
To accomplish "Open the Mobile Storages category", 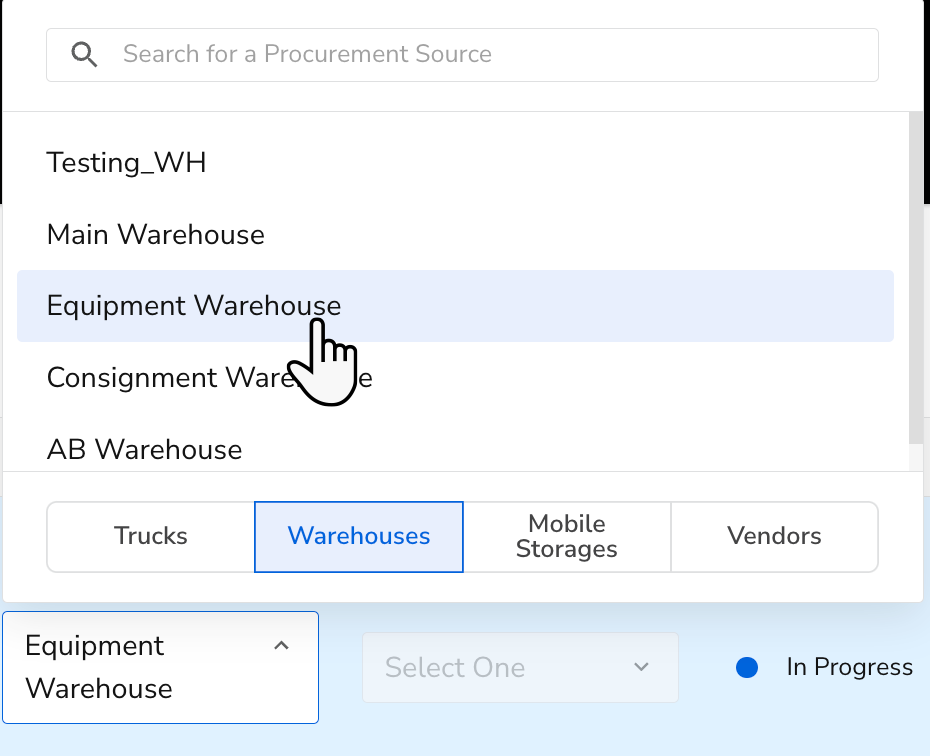I will tap(567, 536).
